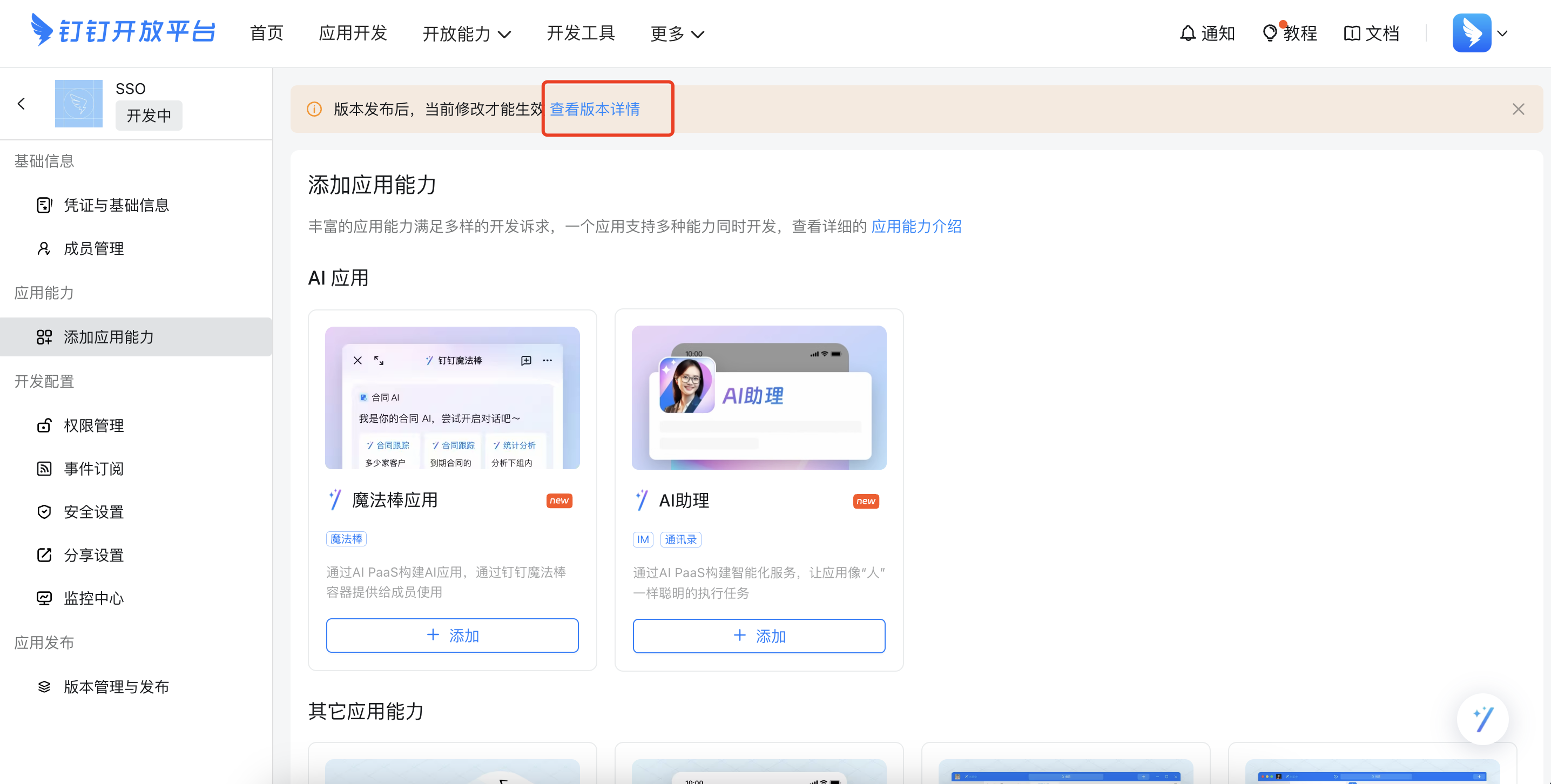
Task: Open 应用开发 in top navigation
Action: pyautogui.click(x=353, y=33)
